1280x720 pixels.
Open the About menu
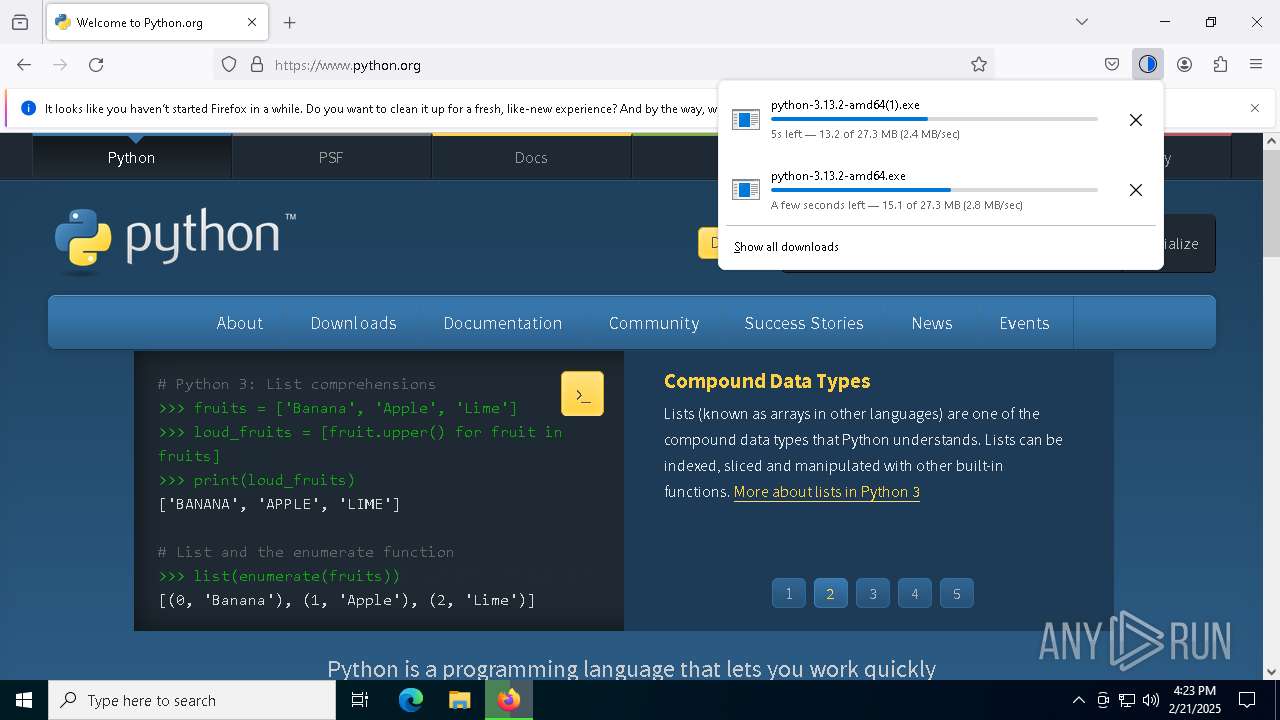tap(240, 323)
